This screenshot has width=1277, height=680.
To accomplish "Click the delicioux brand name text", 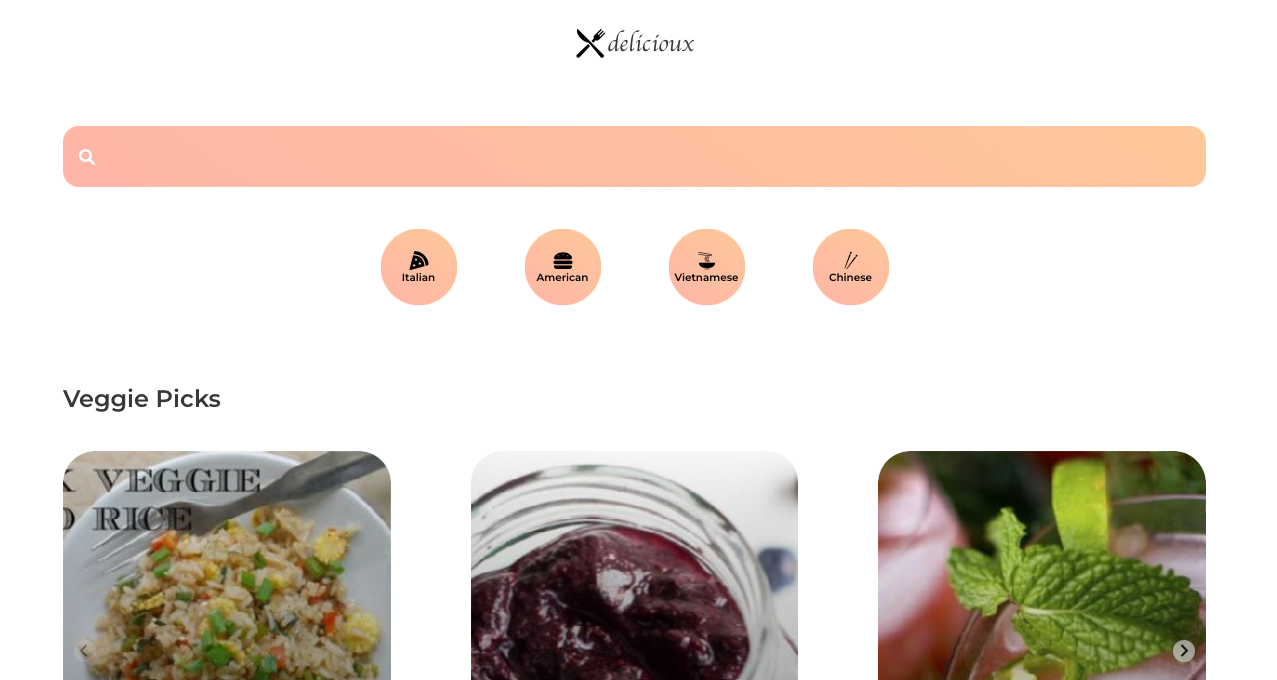I will click(x=650, y=43).
